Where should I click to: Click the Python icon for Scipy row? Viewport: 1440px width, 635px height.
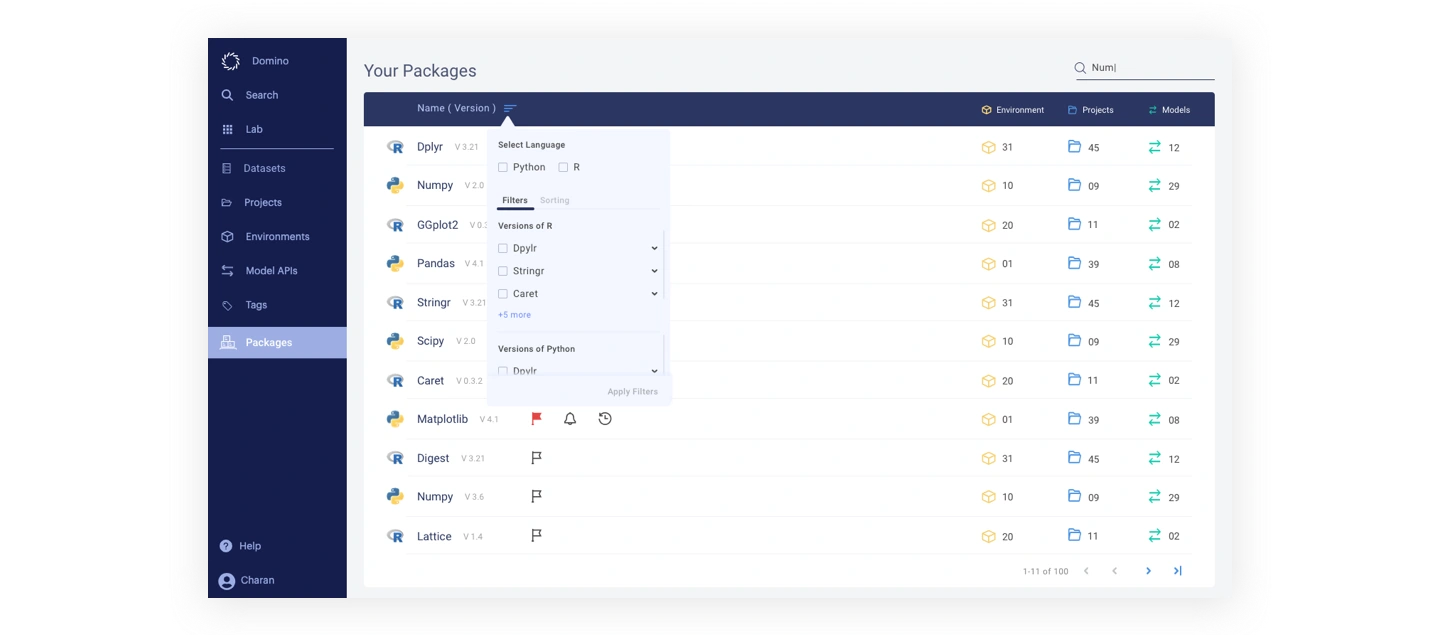395,341
